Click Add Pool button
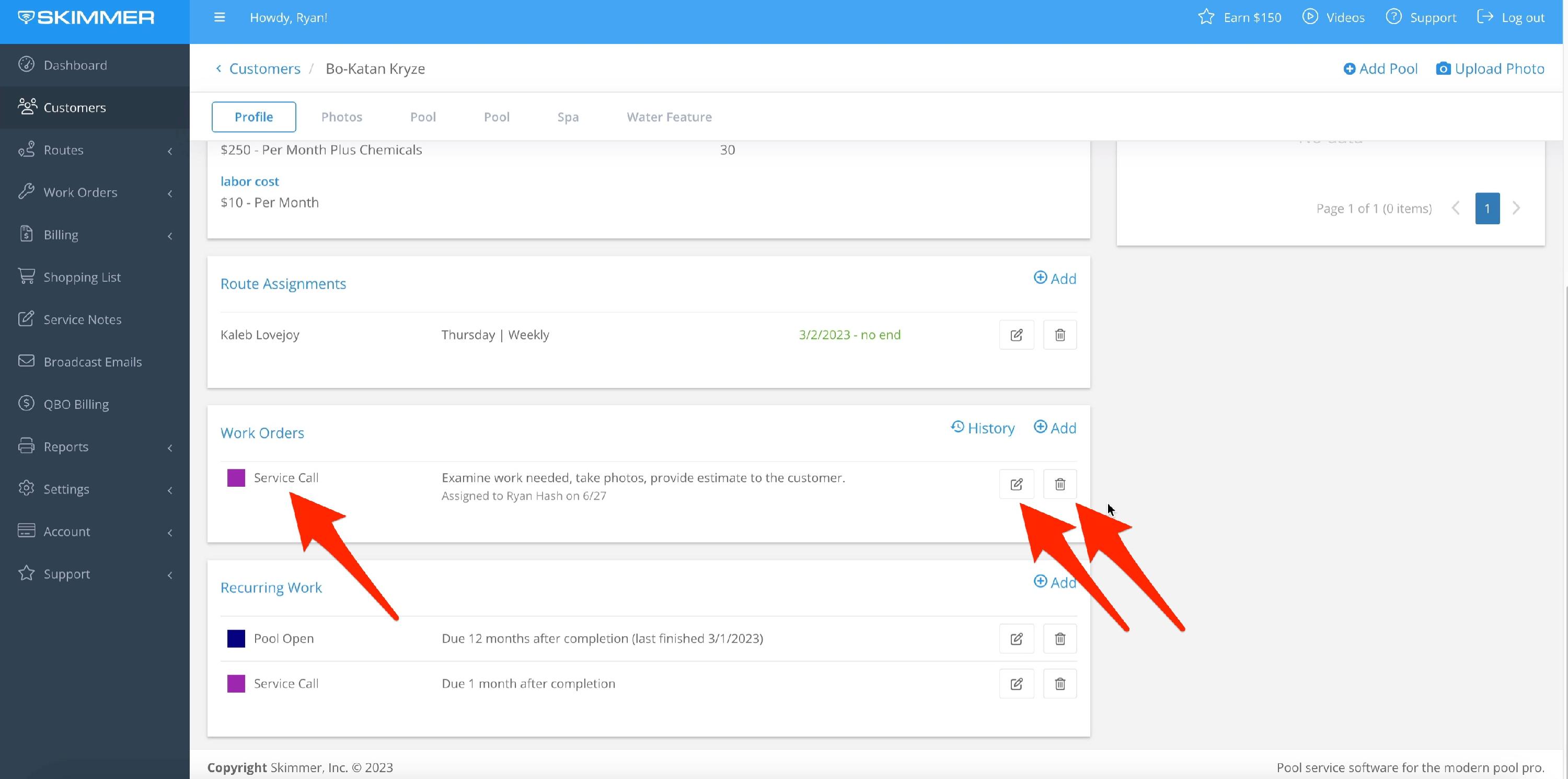Image resolution: width=1568 pixels, height=779 pixels. tap(1380, 69)
